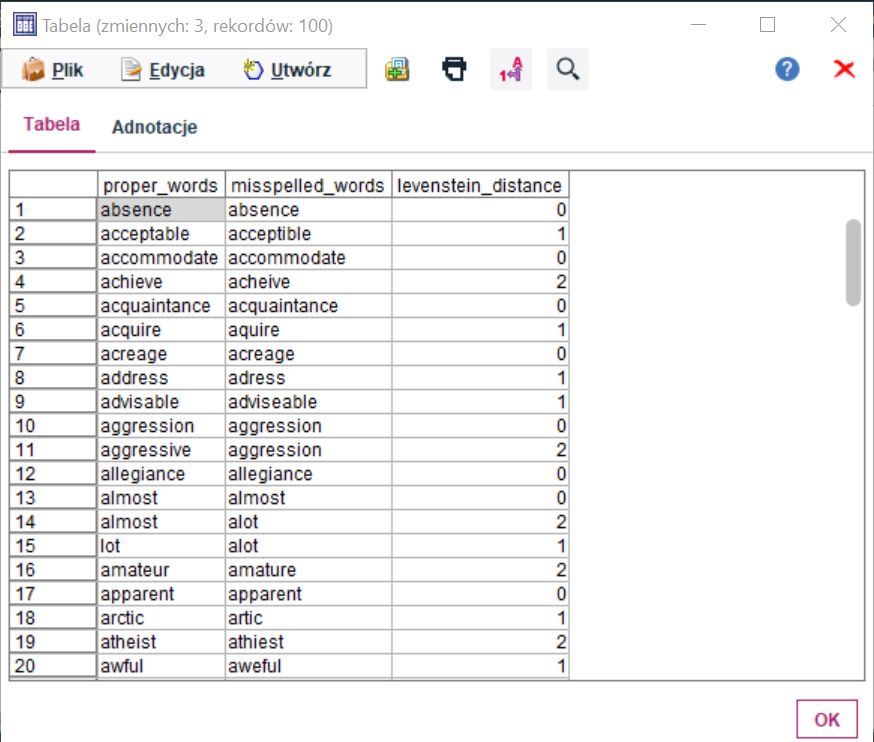The height and width of the screenshot is (742, 874).
Task: Click the cell 'artic'
Action: click(308, 617)
